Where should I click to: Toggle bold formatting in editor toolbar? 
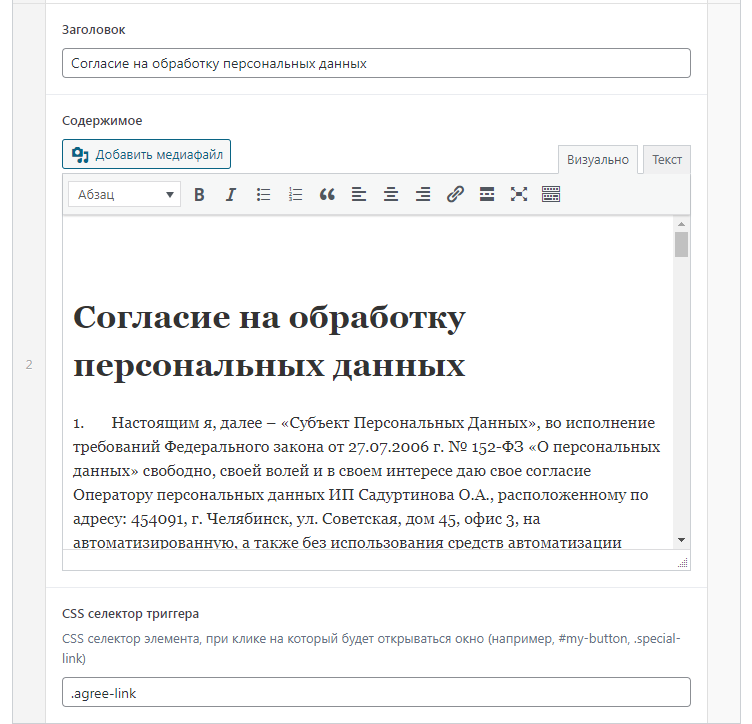coord(199,195)
